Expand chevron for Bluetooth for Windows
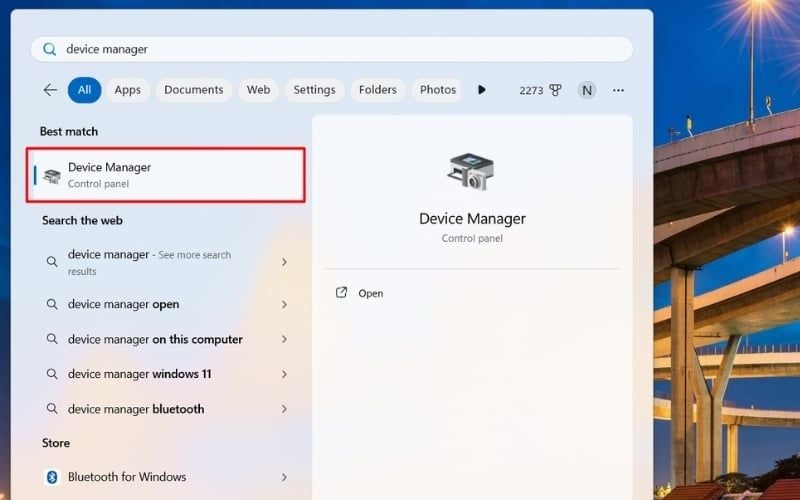 (x=284, y=477)
